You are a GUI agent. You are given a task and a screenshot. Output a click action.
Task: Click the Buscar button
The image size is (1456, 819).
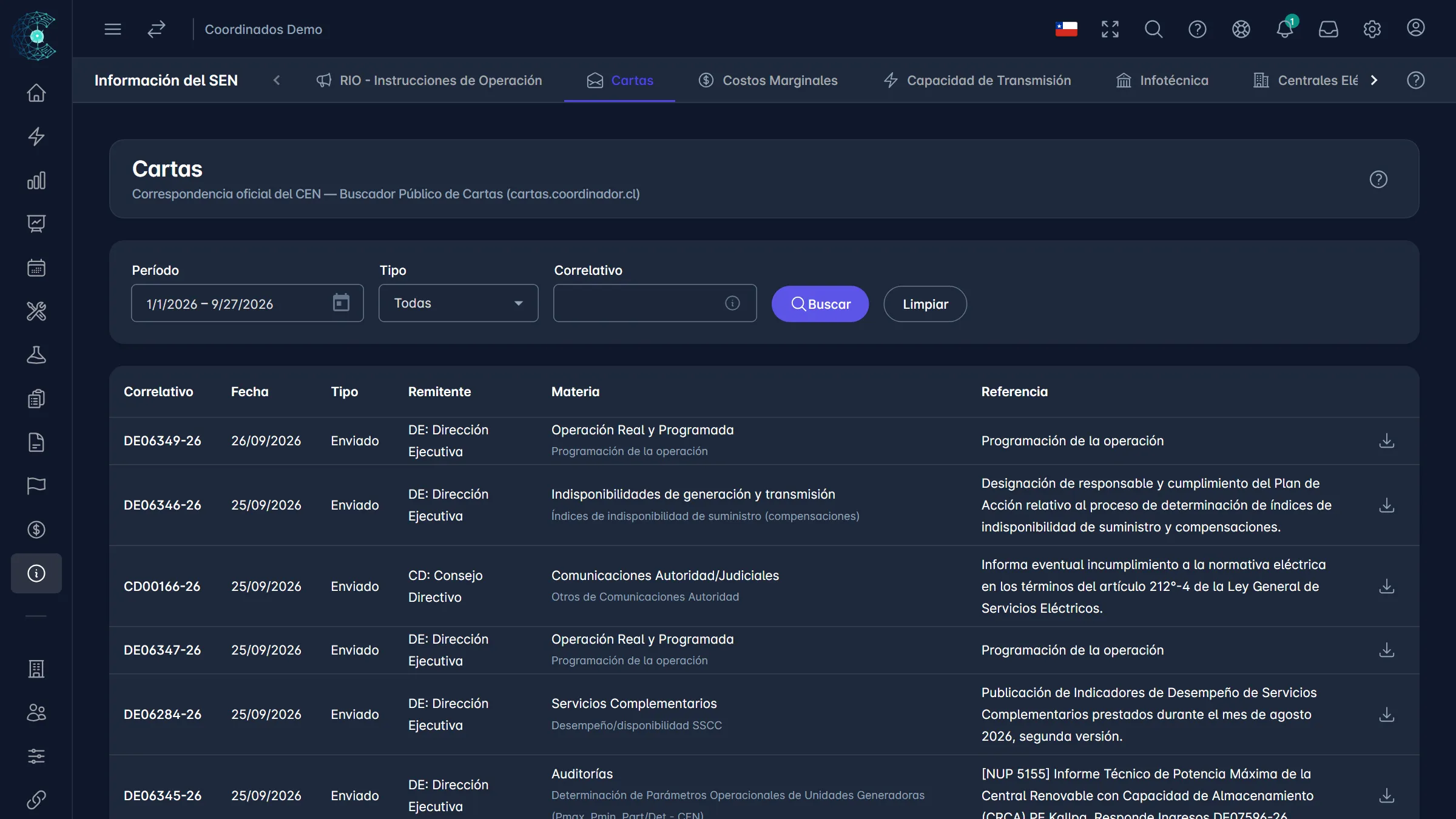[x=820, y=304]
